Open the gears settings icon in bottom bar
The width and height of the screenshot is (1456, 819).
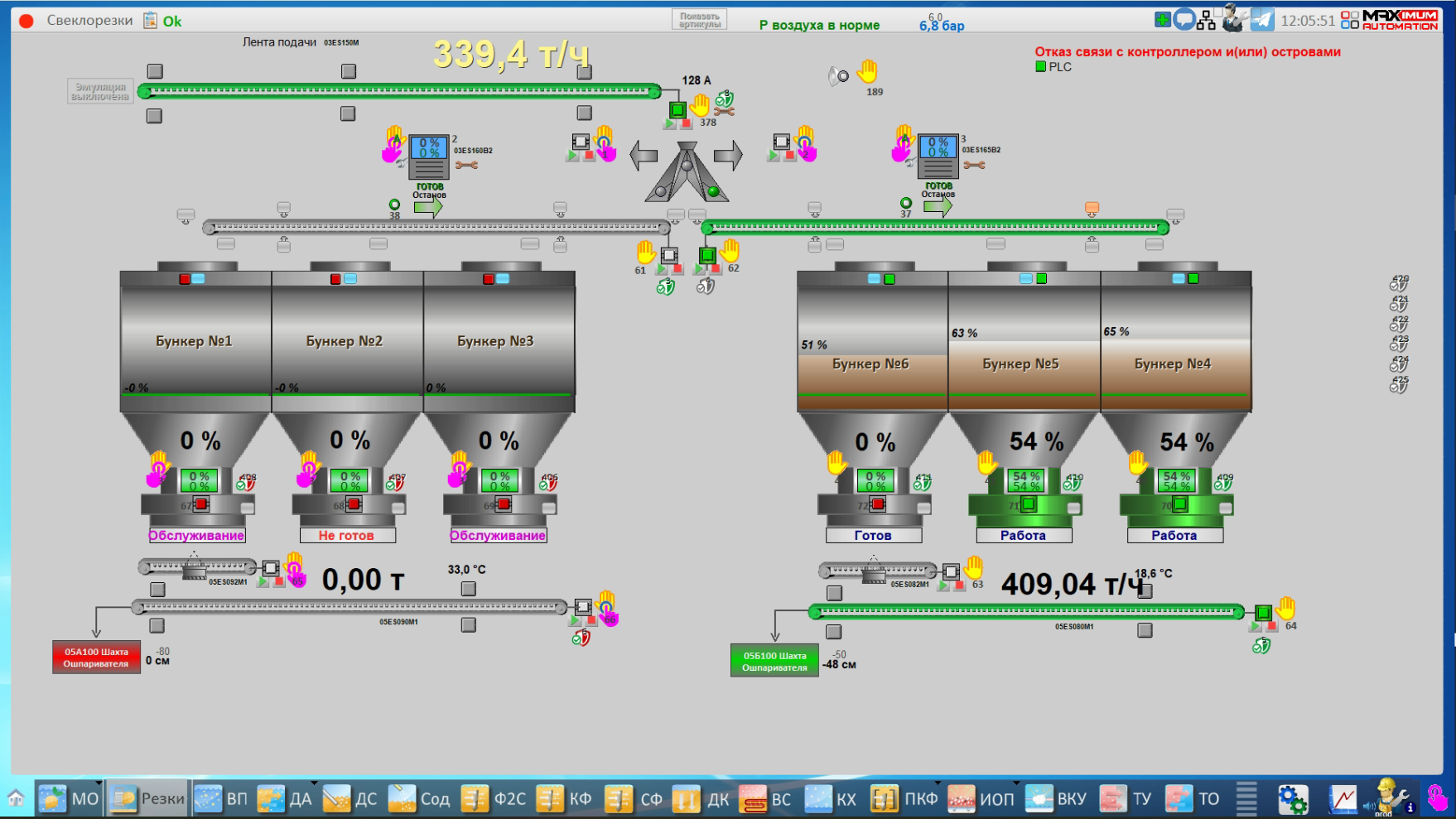click(1292, 799)
